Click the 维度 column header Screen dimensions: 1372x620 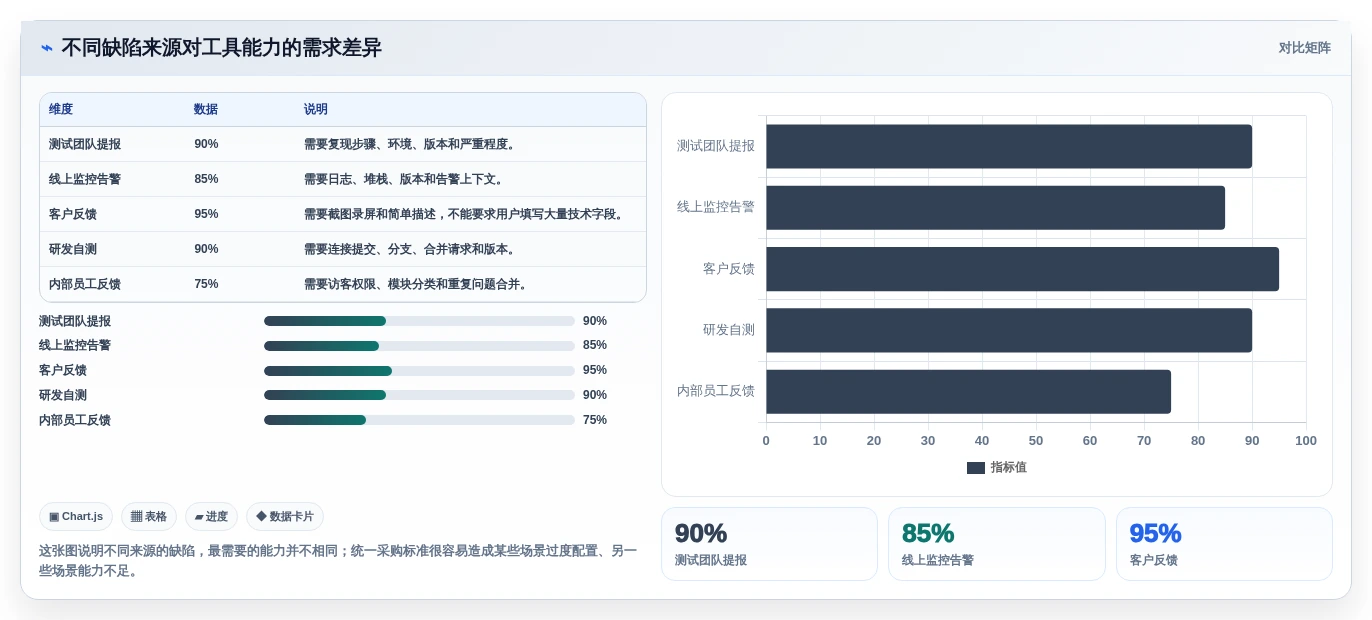pyautogui.click(x=61, y=109)
